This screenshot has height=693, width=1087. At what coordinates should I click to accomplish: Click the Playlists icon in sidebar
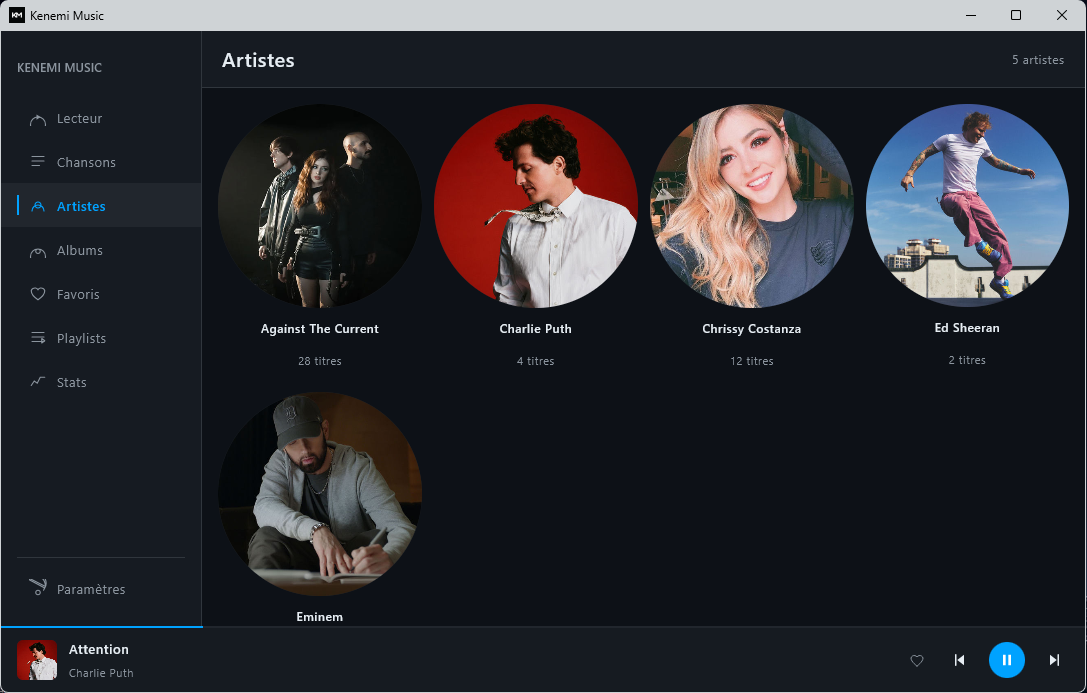[38, 339]
